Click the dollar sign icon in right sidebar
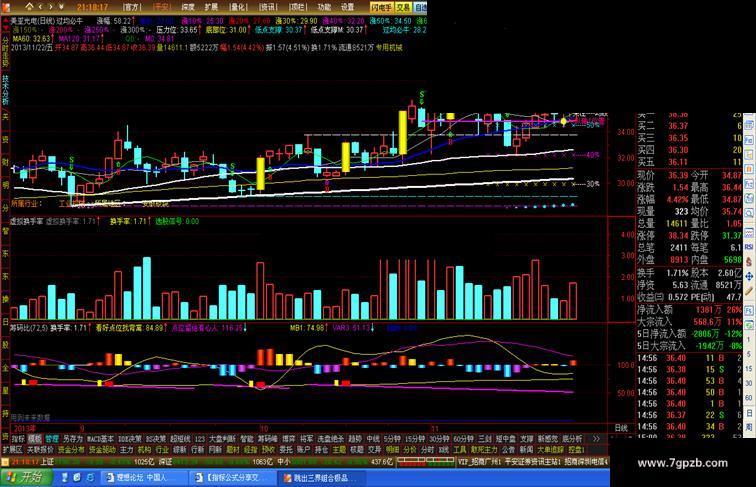The image size is (756, 487). pos(748,262)
